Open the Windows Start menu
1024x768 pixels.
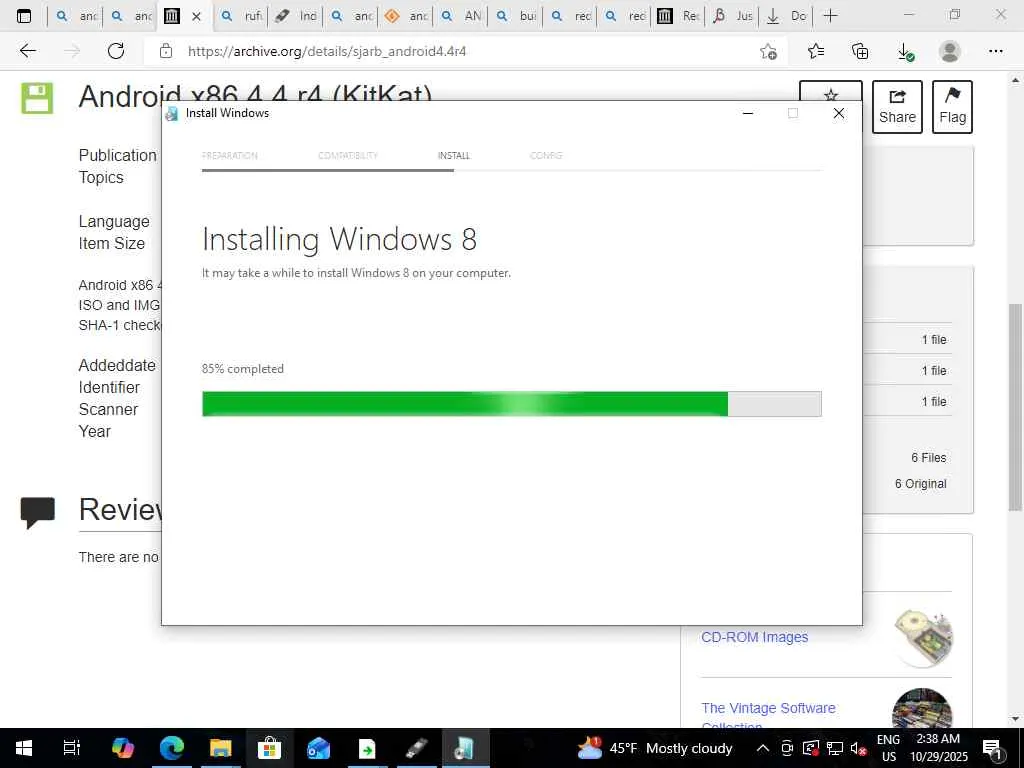[24, 748]
